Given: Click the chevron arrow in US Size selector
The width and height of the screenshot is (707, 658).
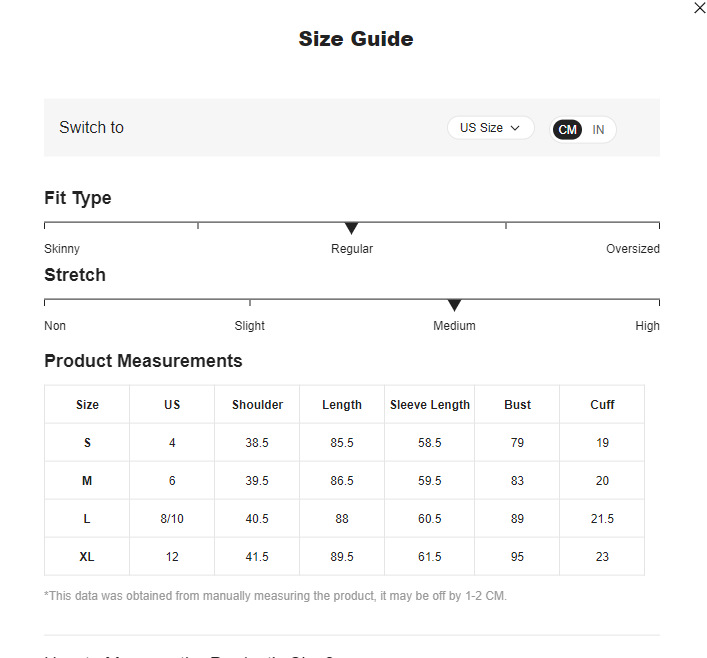Looking at the screenshot, I should pos(515,128).
